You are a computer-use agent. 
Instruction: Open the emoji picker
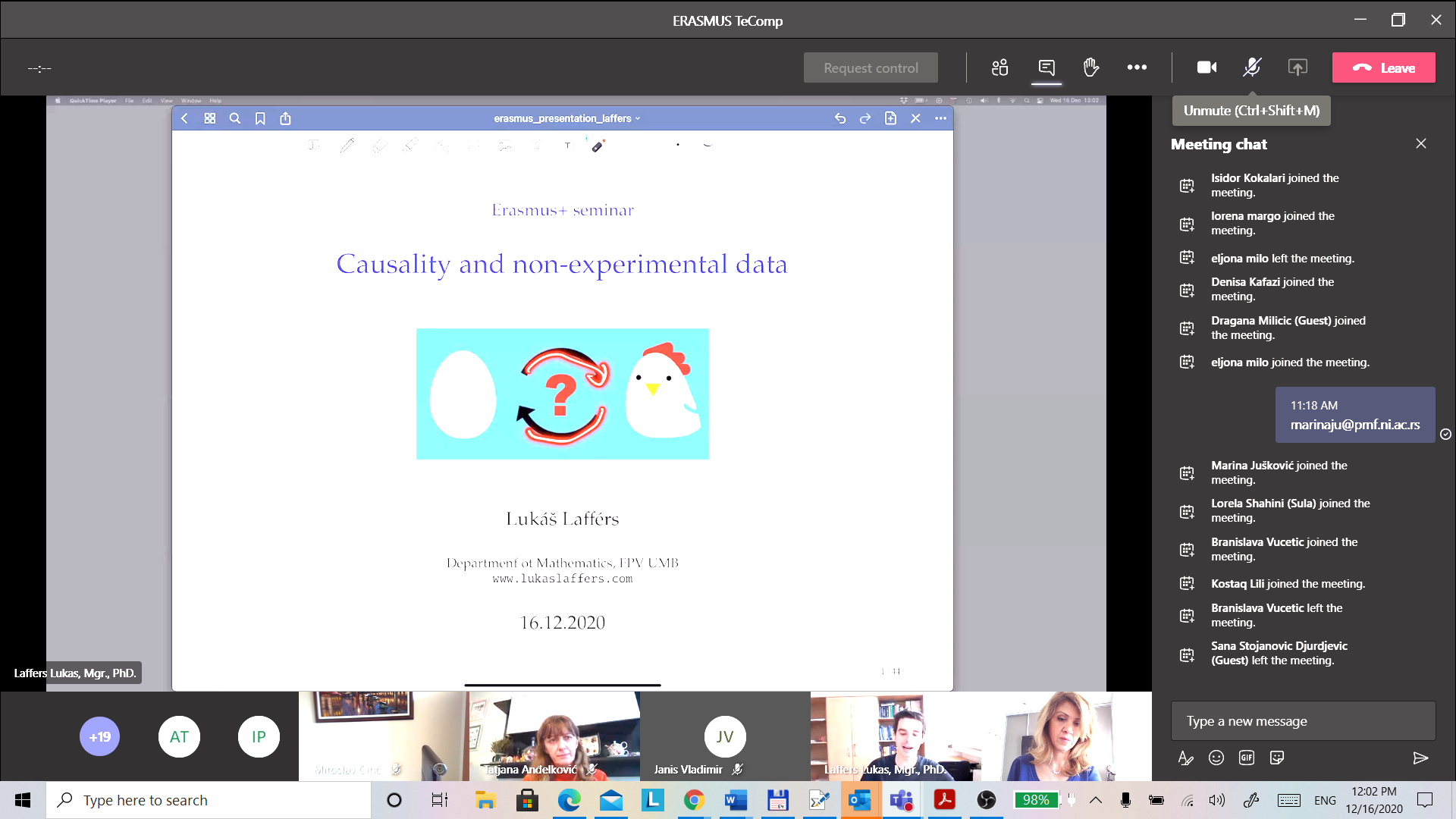coord(1216,758)
